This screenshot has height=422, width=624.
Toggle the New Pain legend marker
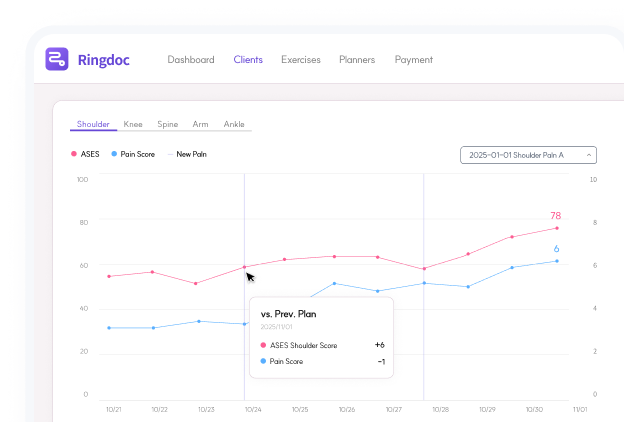188,154
